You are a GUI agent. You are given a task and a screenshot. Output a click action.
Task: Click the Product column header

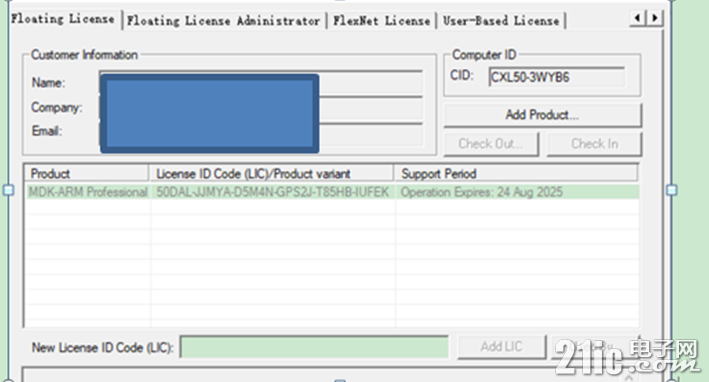87,174
